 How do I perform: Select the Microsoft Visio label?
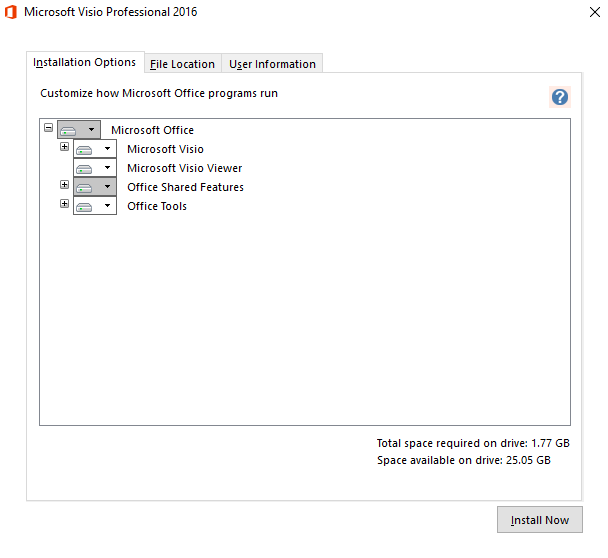tap(165, 149)
